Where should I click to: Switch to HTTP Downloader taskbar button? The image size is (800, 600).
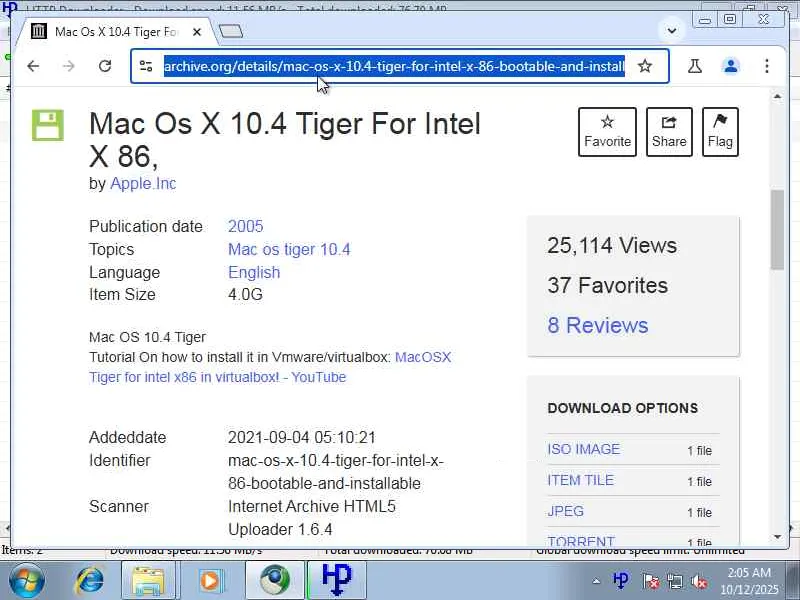coord(337,581)
